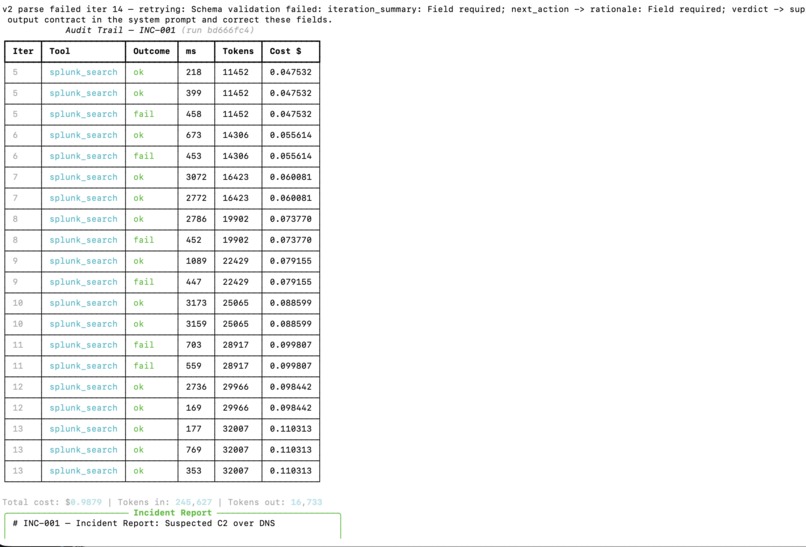Screen dimensions: 806x547
Task: Click "ok" outcome in the 218 ms row
Action: click(138, 72)
